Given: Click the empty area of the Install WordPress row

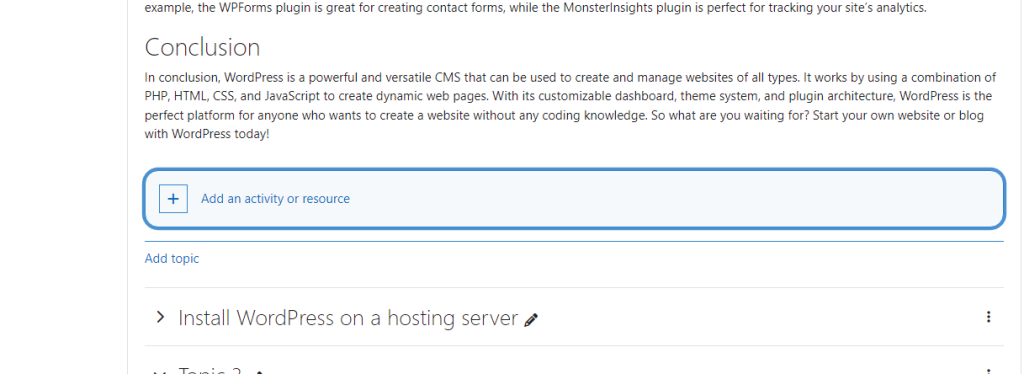Looking at the screenshot, I should (x=751, y=317).
